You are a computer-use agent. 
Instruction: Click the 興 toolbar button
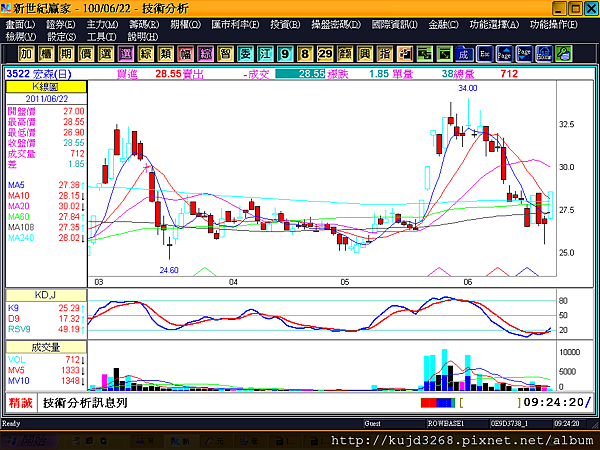pos(365,54)
